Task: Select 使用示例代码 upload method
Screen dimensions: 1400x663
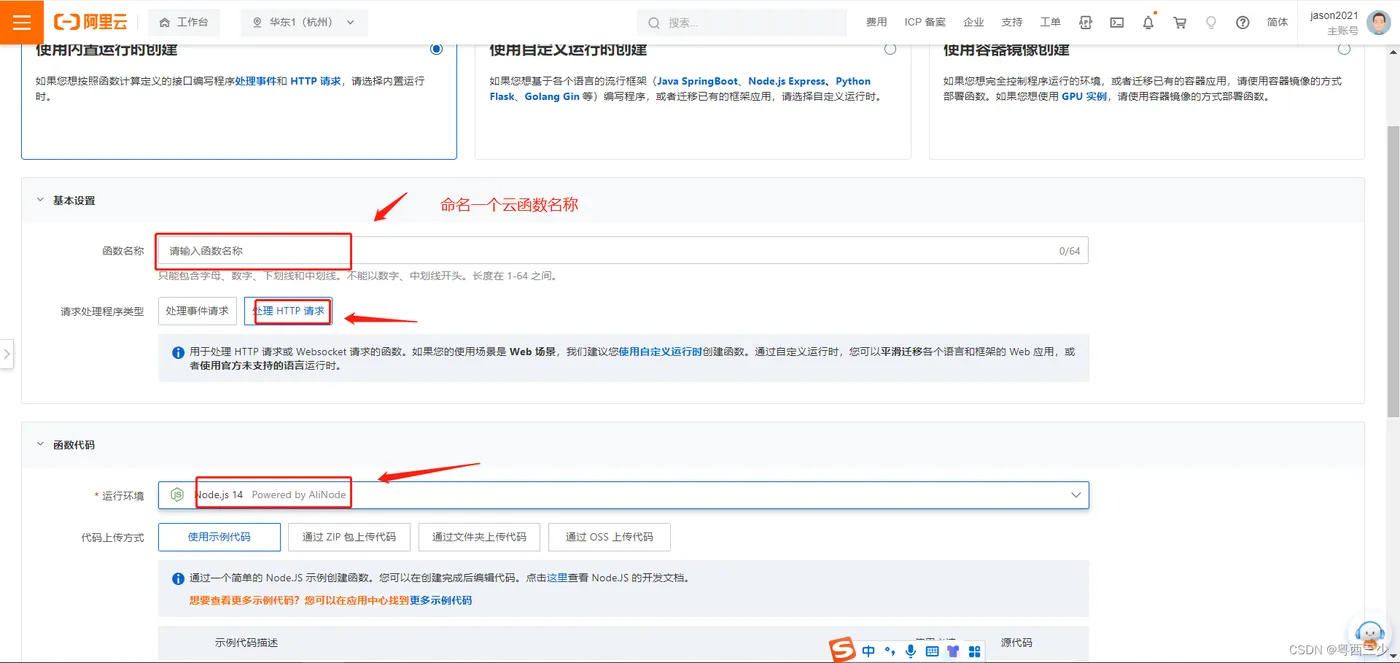Action: click(x=219, y=537)
